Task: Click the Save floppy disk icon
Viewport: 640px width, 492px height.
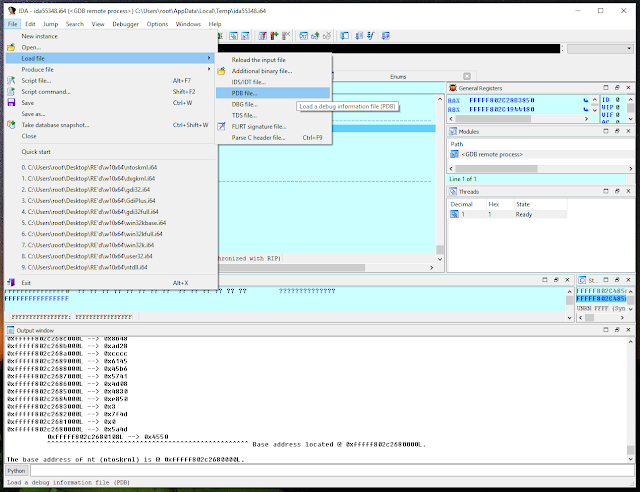Action: 11,102
